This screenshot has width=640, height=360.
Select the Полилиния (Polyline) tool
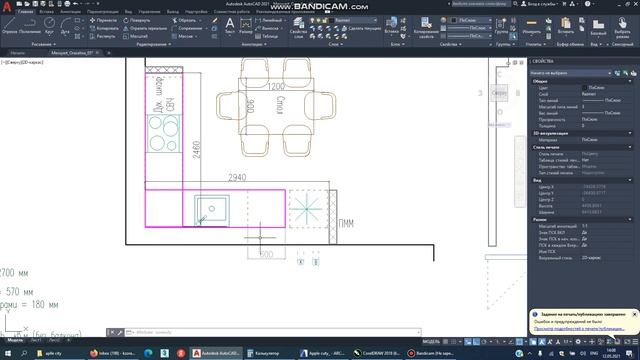coord(30,26)
